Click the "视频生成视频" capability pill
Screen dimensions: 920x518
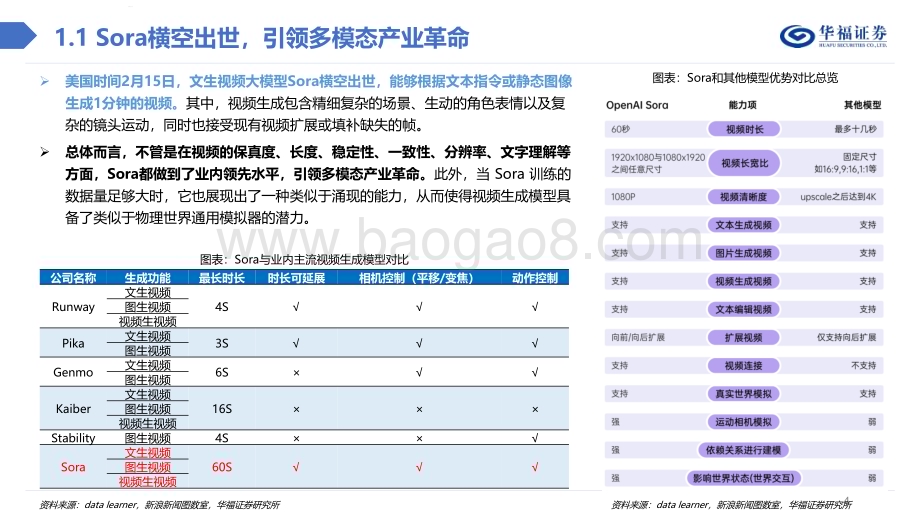(744, 282)
